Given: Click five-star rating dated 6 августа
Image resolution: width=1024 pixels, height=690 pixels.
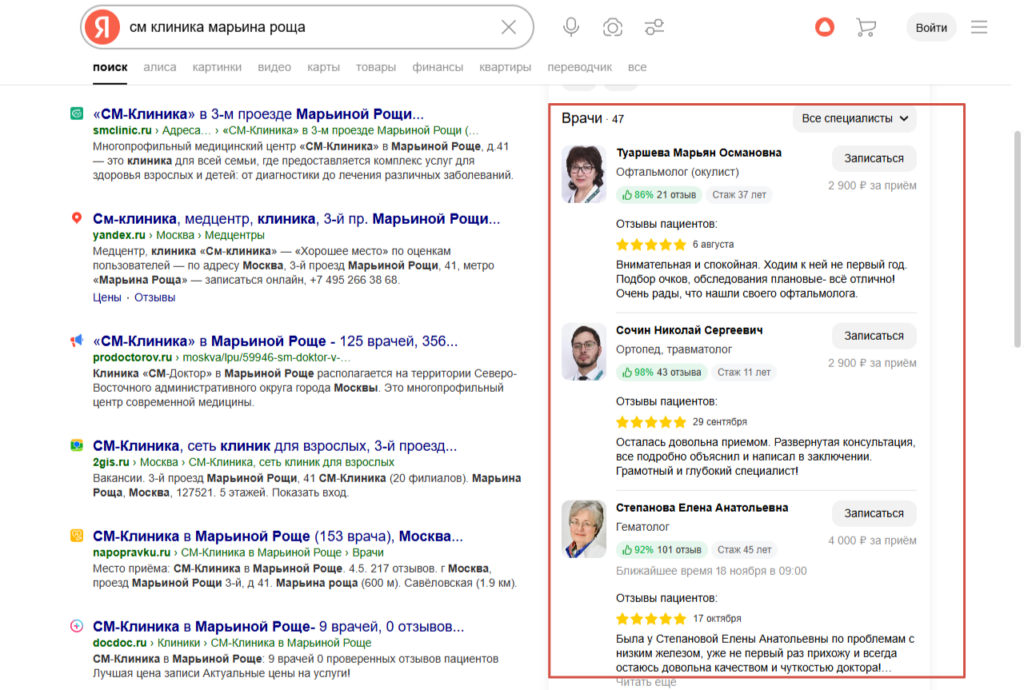Looking at the screenshot, I should (x=651, y=245).
